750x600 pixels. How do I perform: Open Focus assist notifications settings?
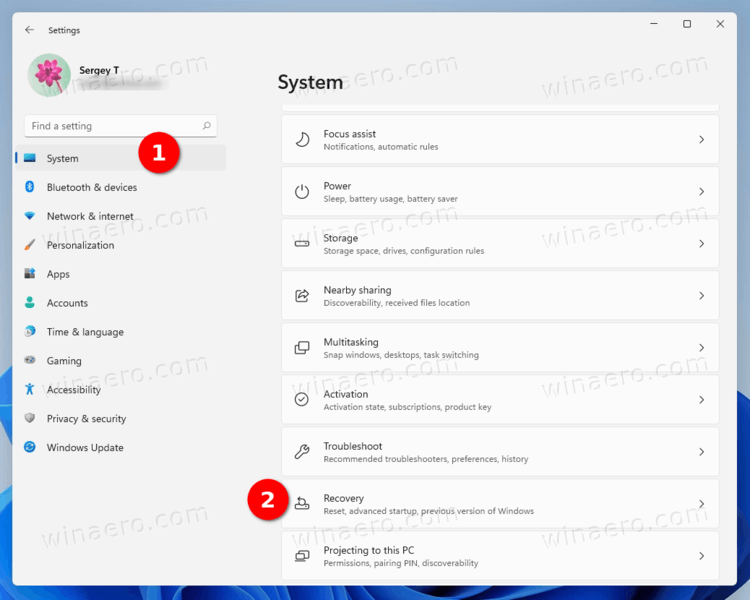(x=500, y=139)
